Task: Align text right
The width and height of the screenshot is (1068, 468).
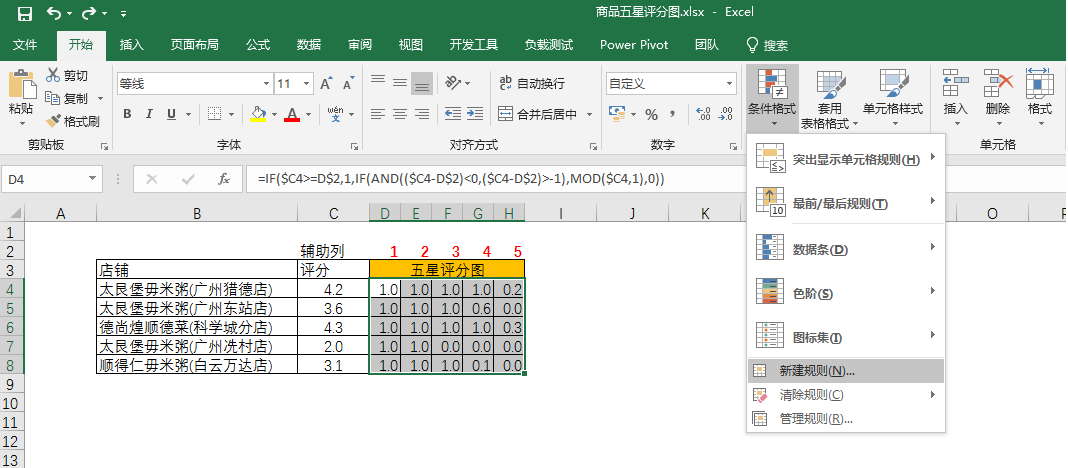Action: coord(422,114)
